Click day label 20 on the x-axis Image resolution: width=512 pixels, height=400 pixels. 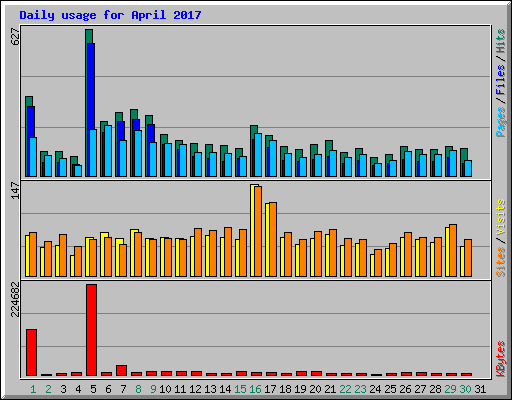[x=315, y=389]
